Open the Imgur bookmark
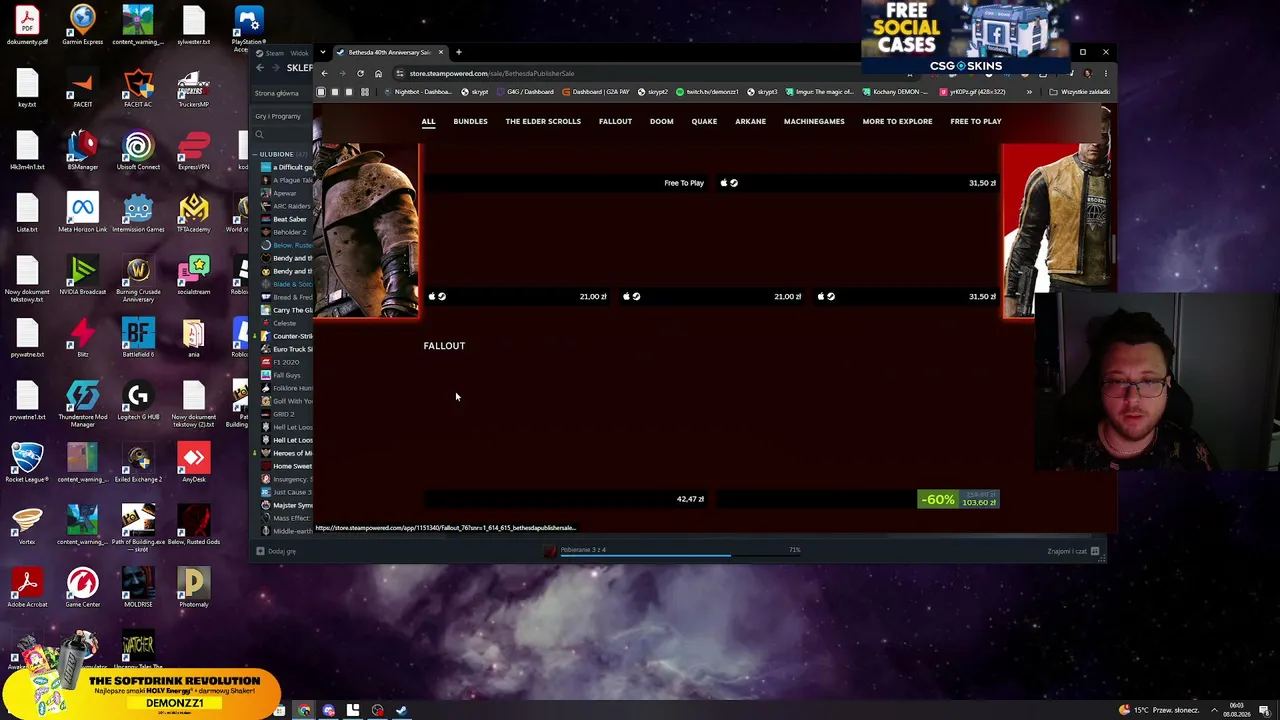Screen dimensions: 1280x720 (821, 92)
